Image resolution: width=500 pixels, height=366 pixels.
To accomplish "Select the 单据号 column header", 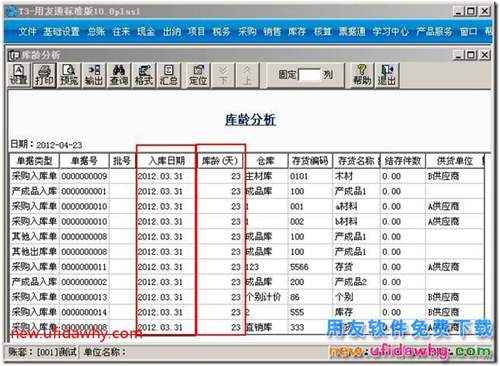I will coord(84,161).
